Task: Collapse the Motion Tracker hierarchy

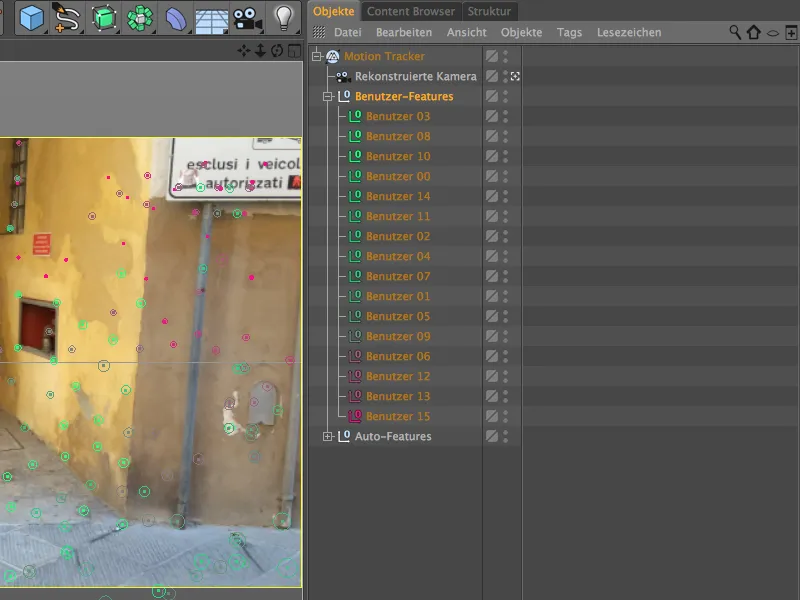Action: pos(317,56)
